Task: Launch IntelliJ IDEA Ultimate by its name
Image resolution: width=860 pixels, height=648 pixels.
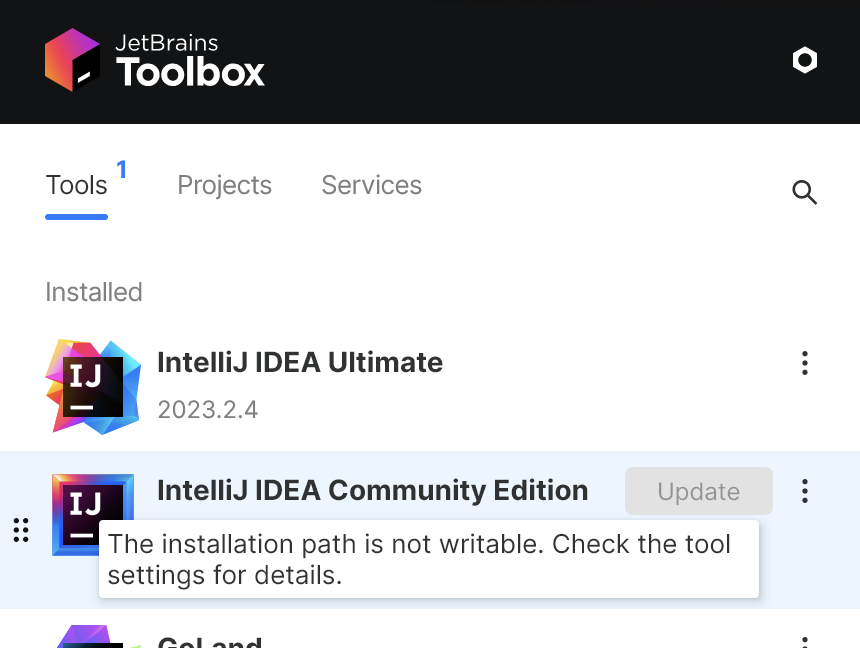Action: coord(300,362)
